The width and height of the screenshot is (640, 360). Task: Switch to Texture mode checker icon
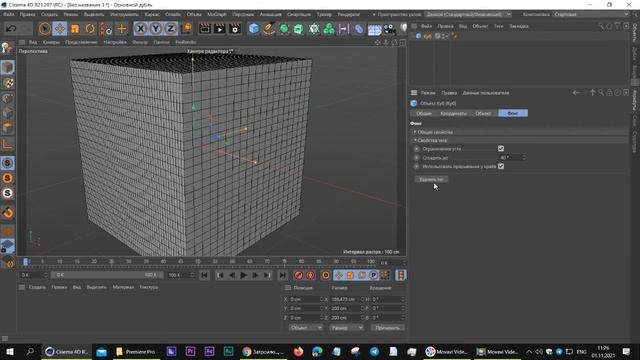(x=7, y=83)
